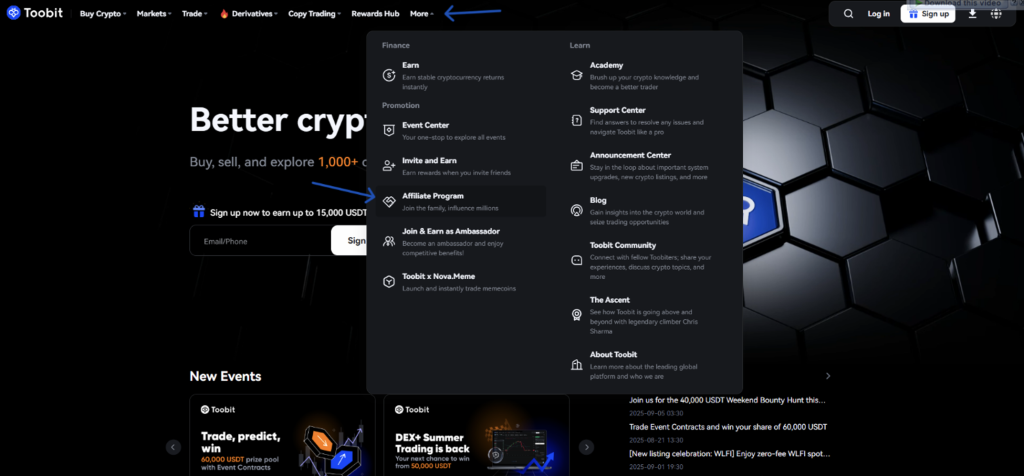Open Announcement Center menu item

click(x=648, y=165)
